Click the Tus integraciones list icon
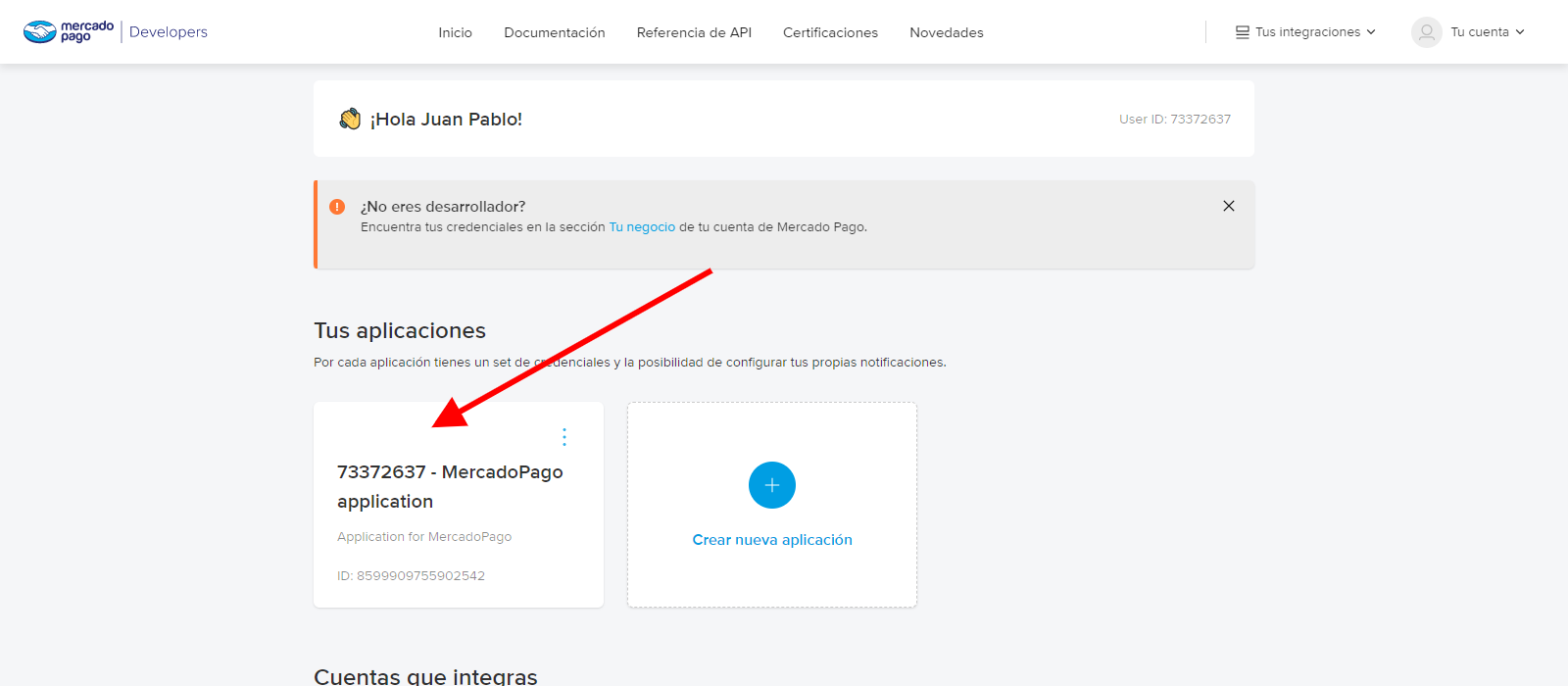The image size is (1568, 686). coord(1243,32)
